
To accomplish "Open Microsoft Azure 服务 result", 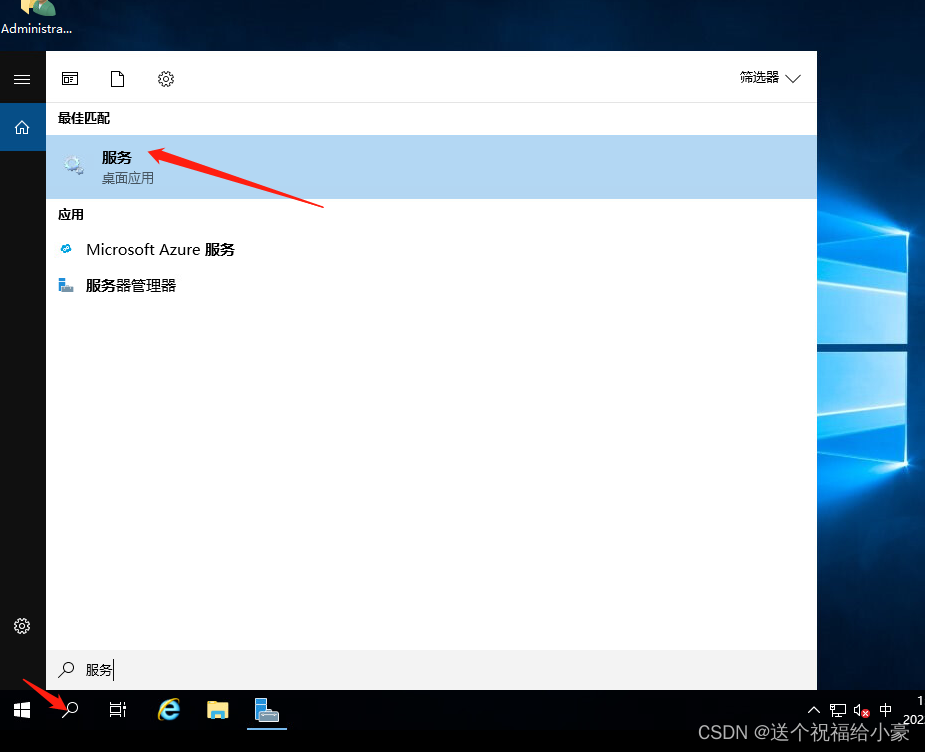I will [431, 249].
